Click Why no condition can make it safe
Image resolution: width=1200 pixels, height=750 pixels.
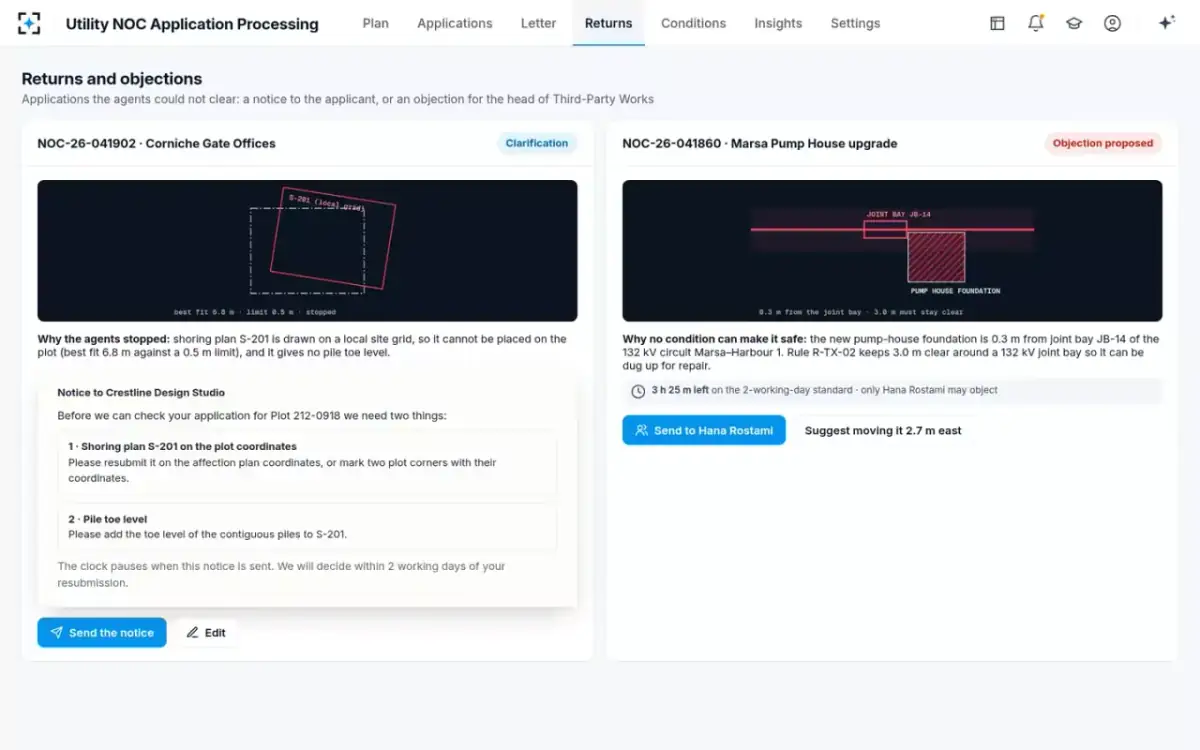click(714, 339)
